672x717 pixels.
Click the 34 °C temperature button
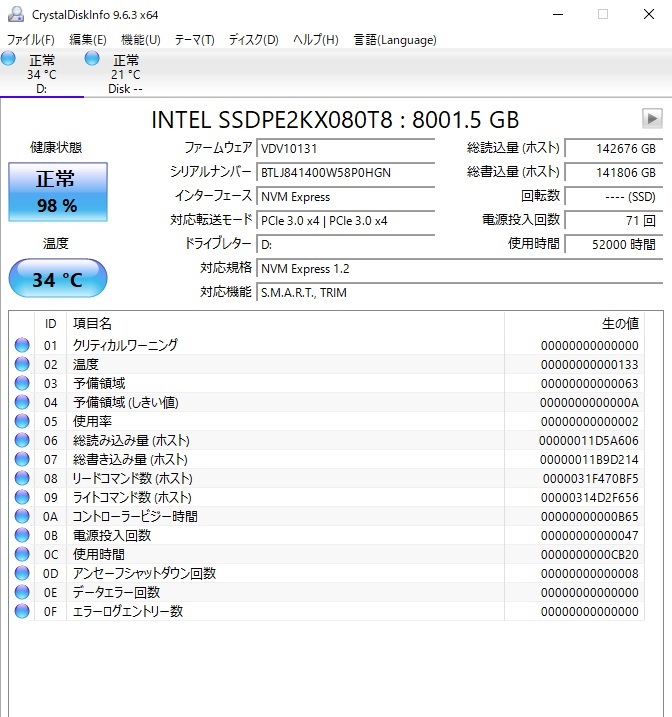tap(57, 279)
